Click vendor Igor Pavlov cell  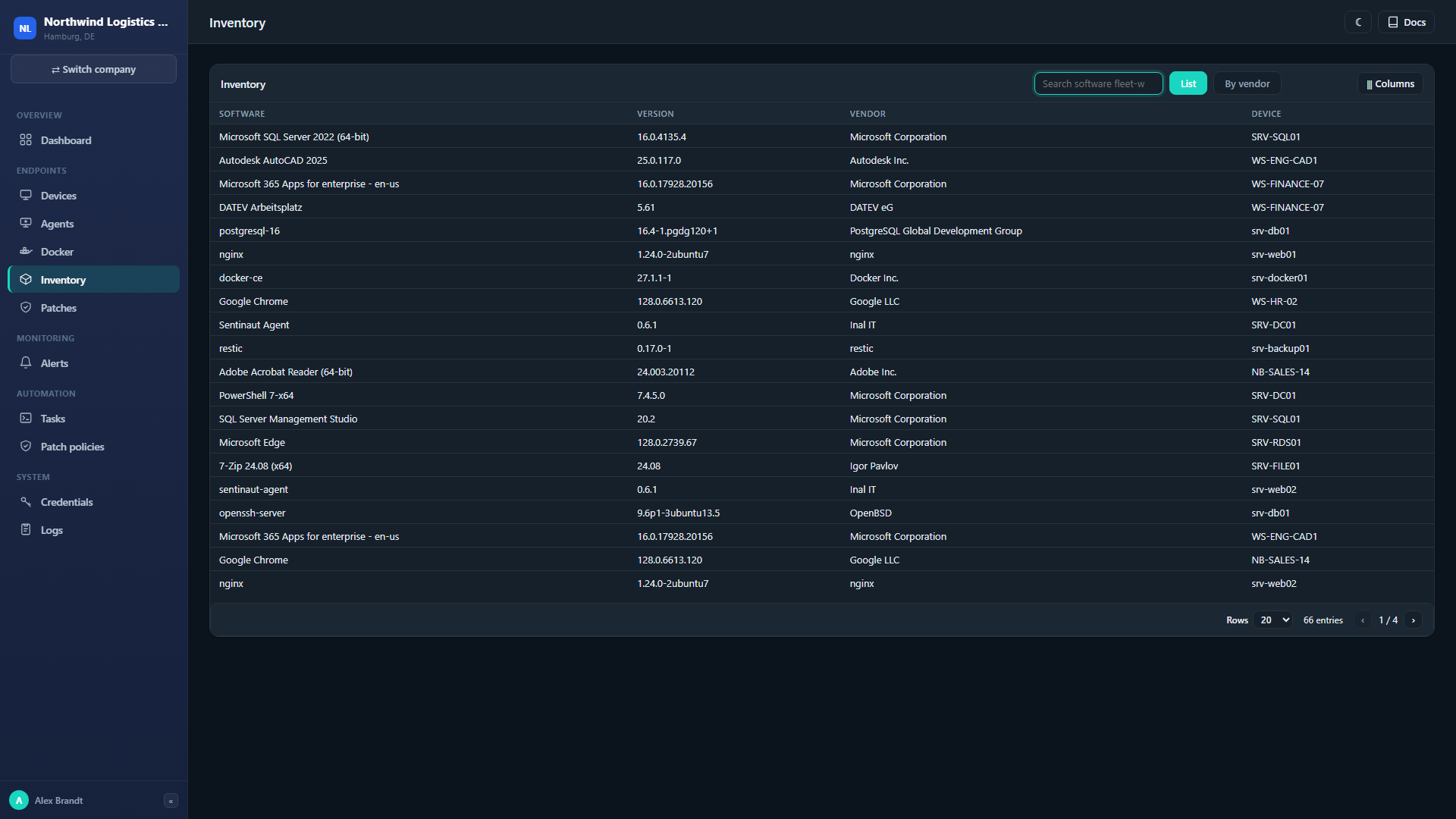click(x=874, y=466)
